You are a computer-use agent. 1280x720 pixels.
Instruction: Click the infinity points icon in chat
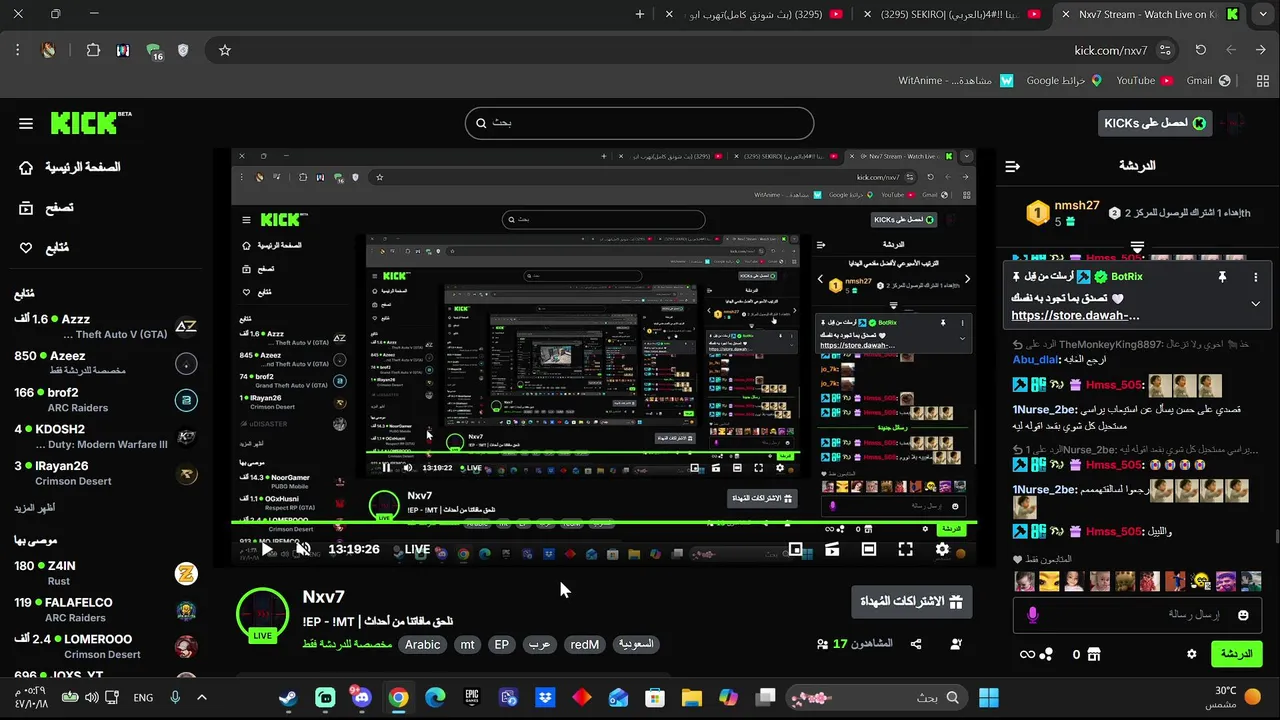pos(1027,654)
